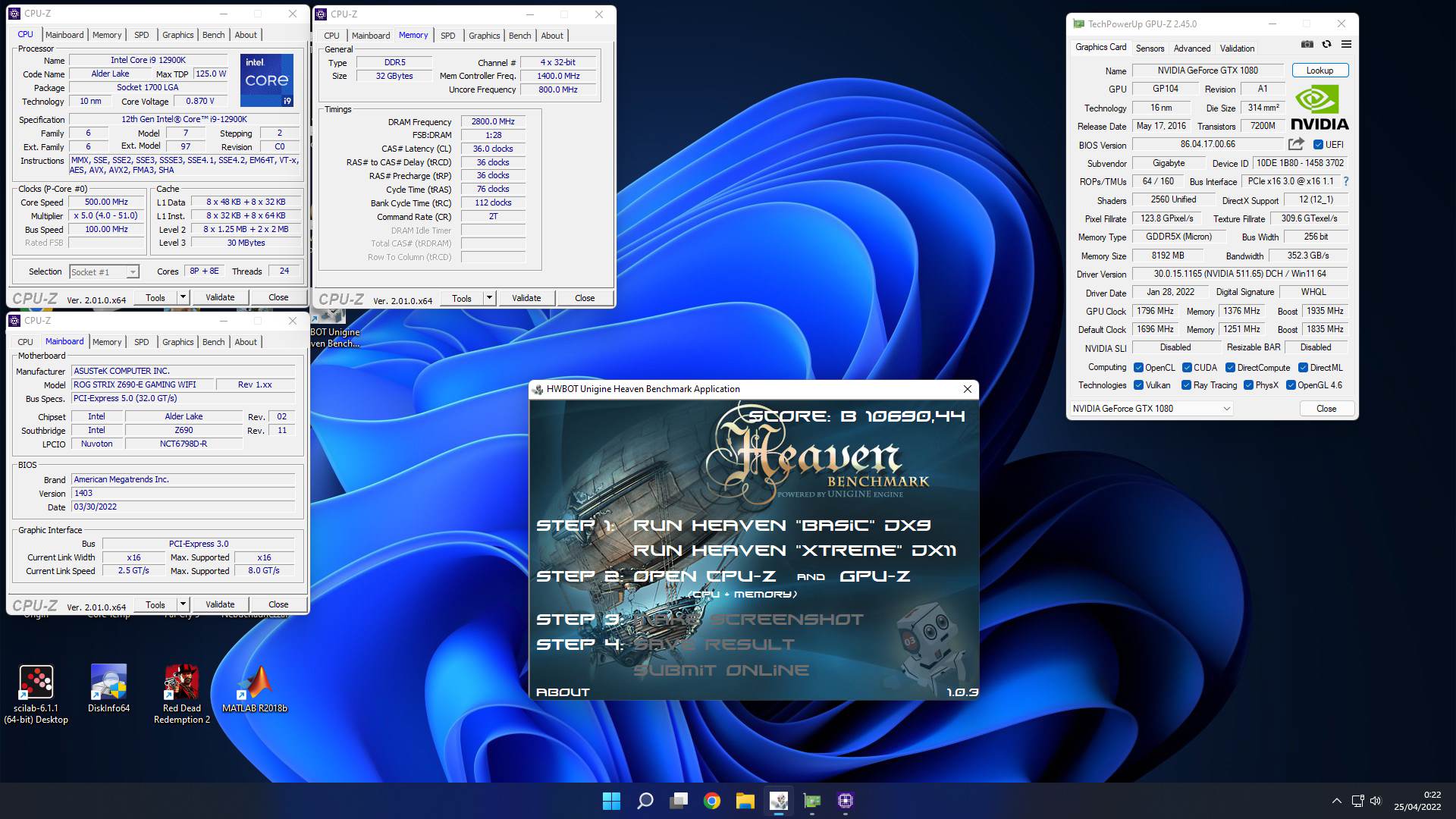The image size is (1456, 819).
Task: Click Open GPU-Z in Heaven step 2
Action: click(x=874, y=576)
